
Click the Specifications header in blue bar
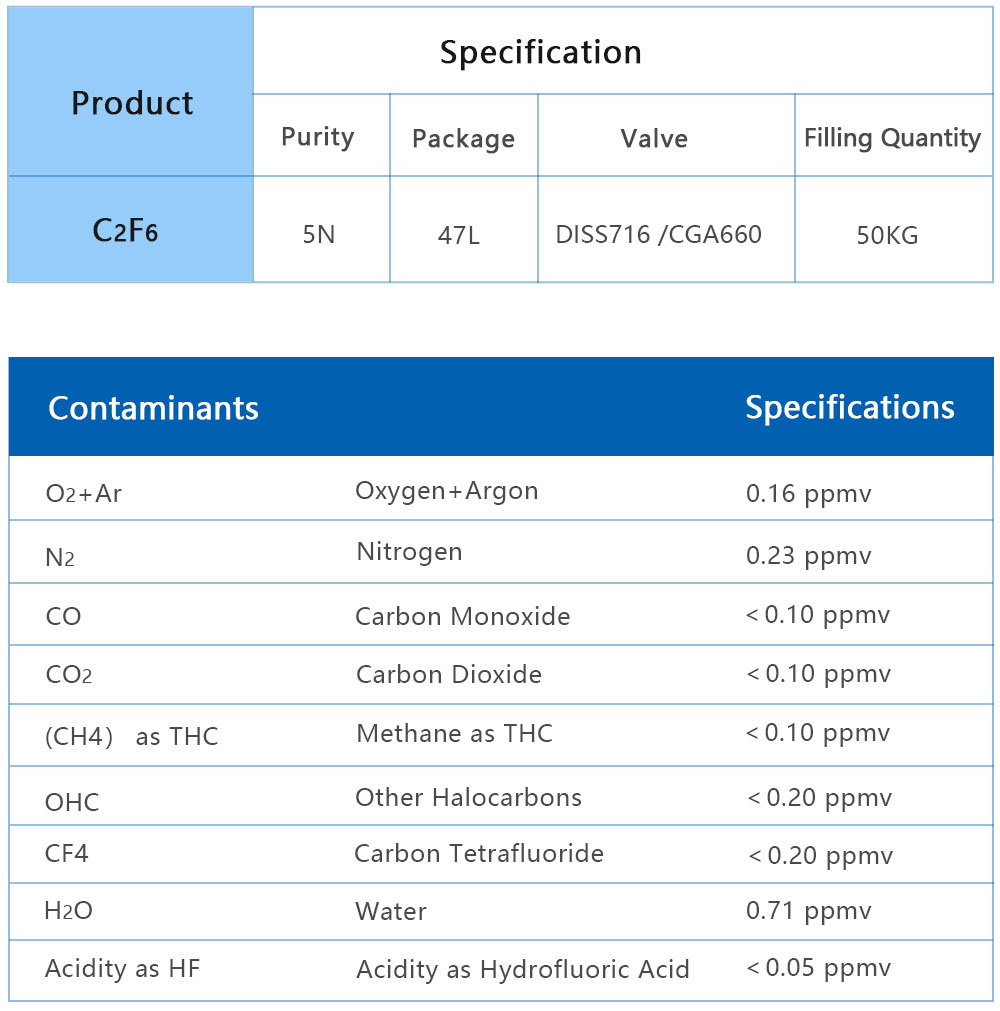tap(849, 407)
